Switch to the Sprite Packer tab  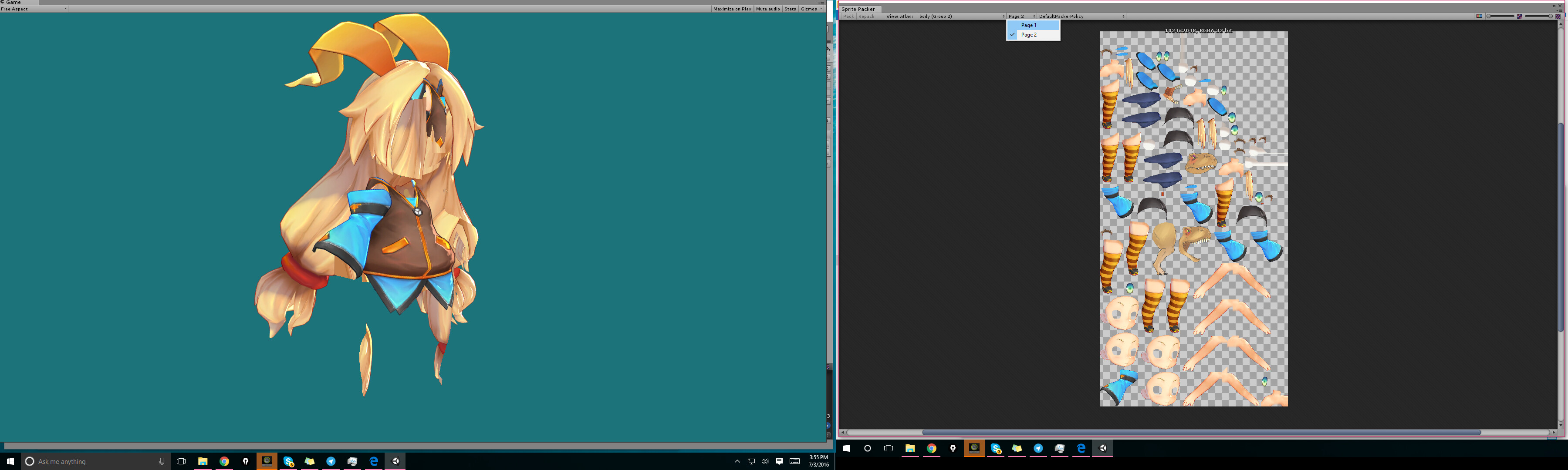pyautogui.click(x=858, y=9)
